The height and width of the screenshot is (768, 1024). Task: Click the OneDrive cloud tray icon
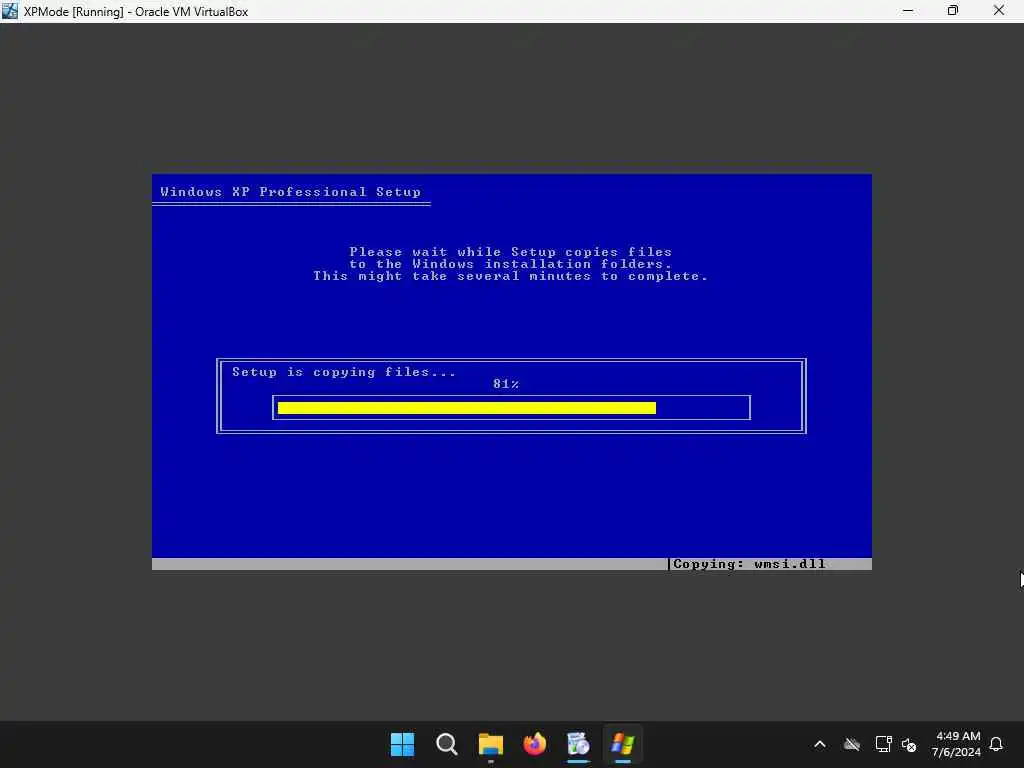coord(852,744)
